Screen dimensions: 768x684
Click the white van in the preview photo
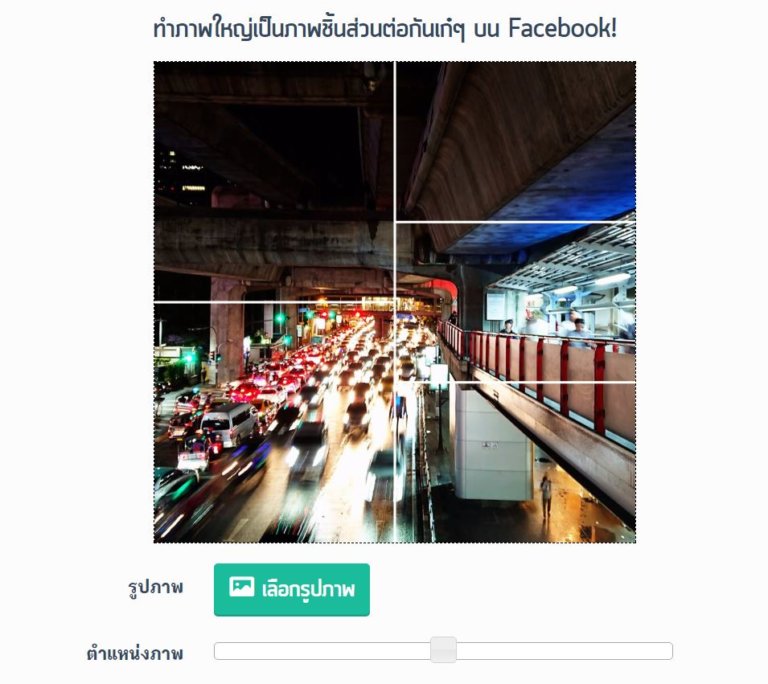coord(230,423)
